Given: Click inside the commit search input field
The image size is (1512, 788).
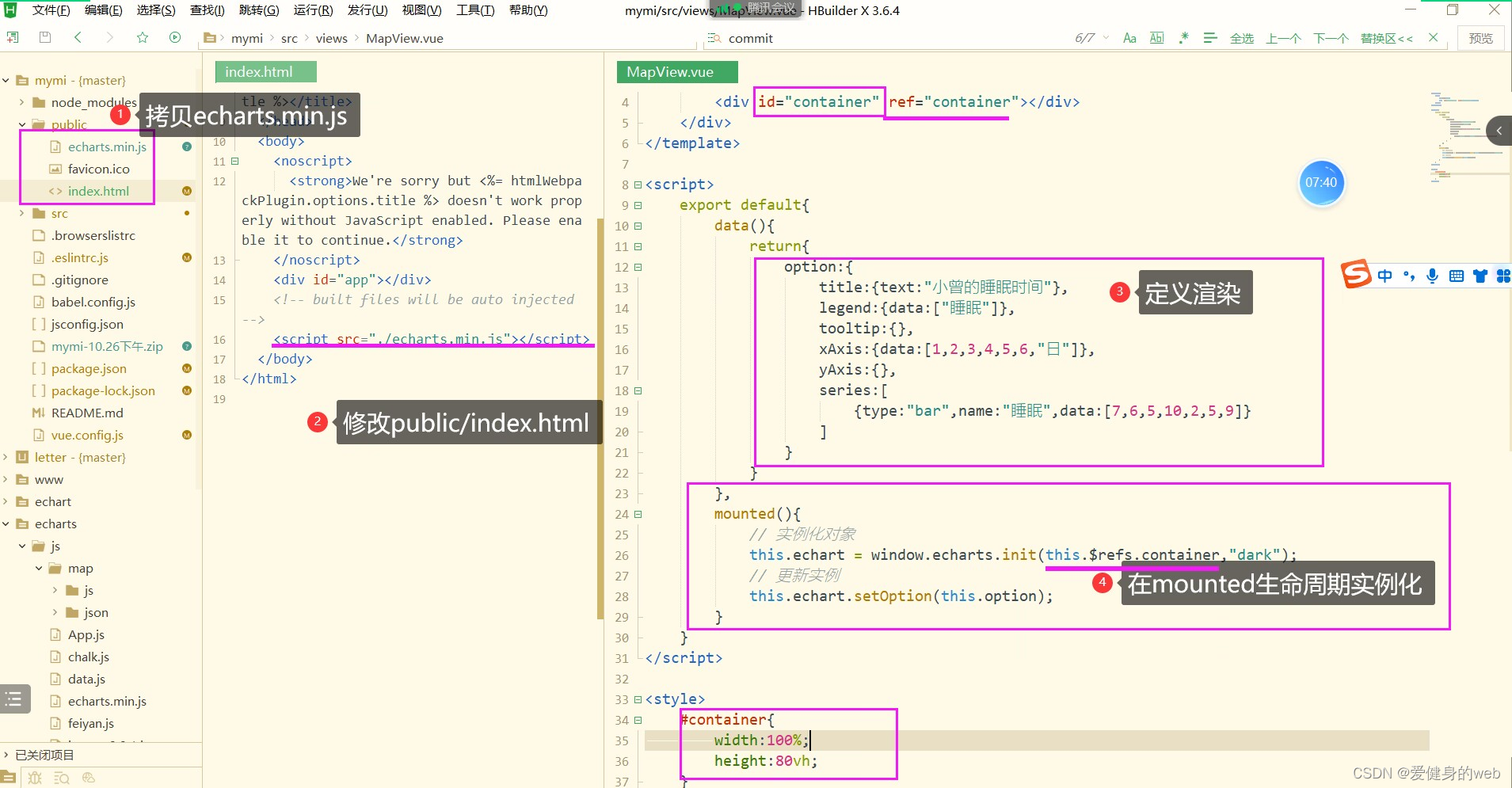Looking at the screenshot, I should 887,38.
